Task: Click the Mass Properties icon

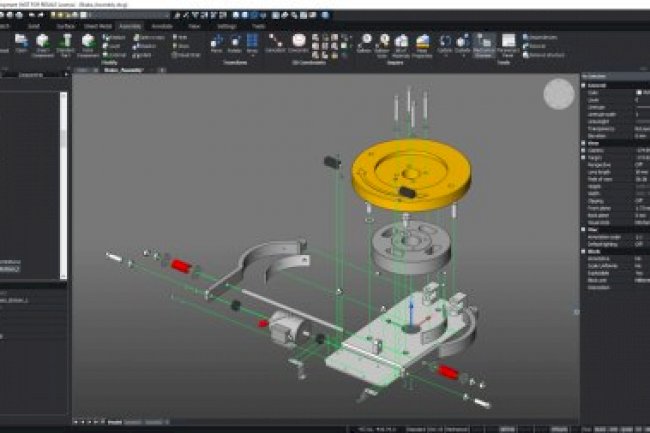Action: point(425,44)
